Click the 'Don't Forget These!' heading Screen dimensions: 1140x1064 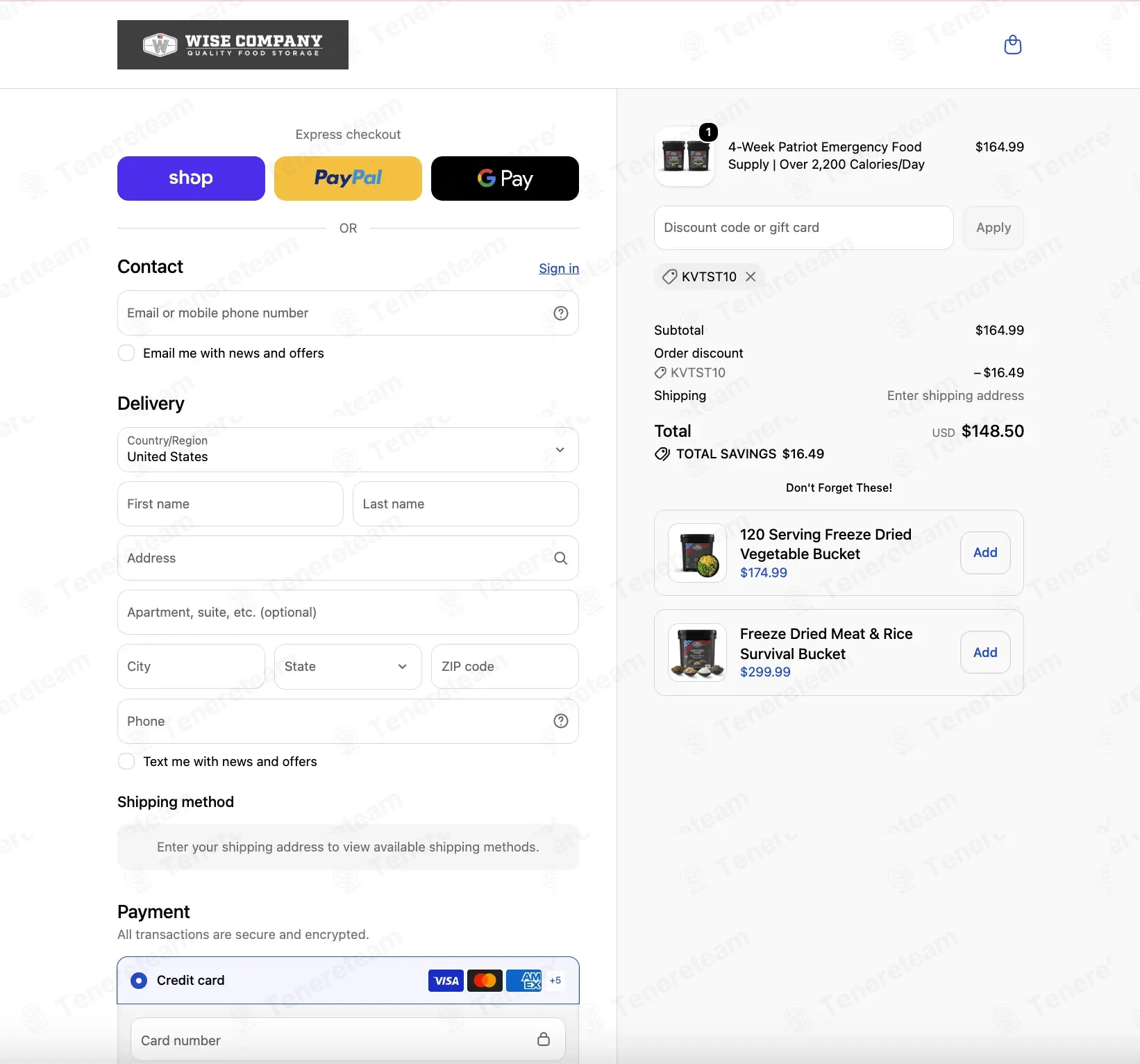[x=839, y=488]
